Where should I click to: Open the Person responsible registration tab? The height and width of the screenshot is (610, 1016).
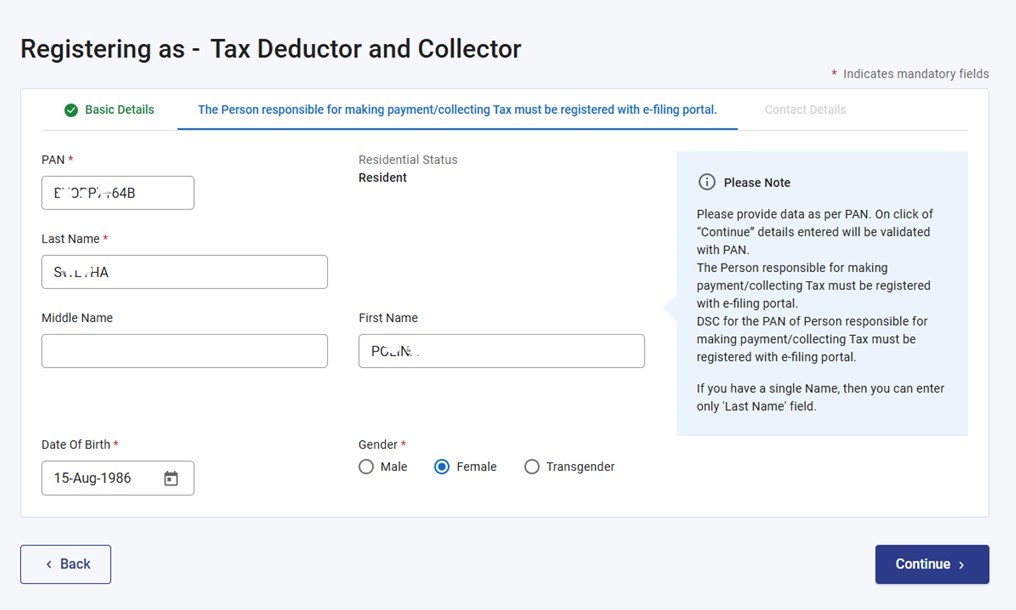[x=457, y=110]
